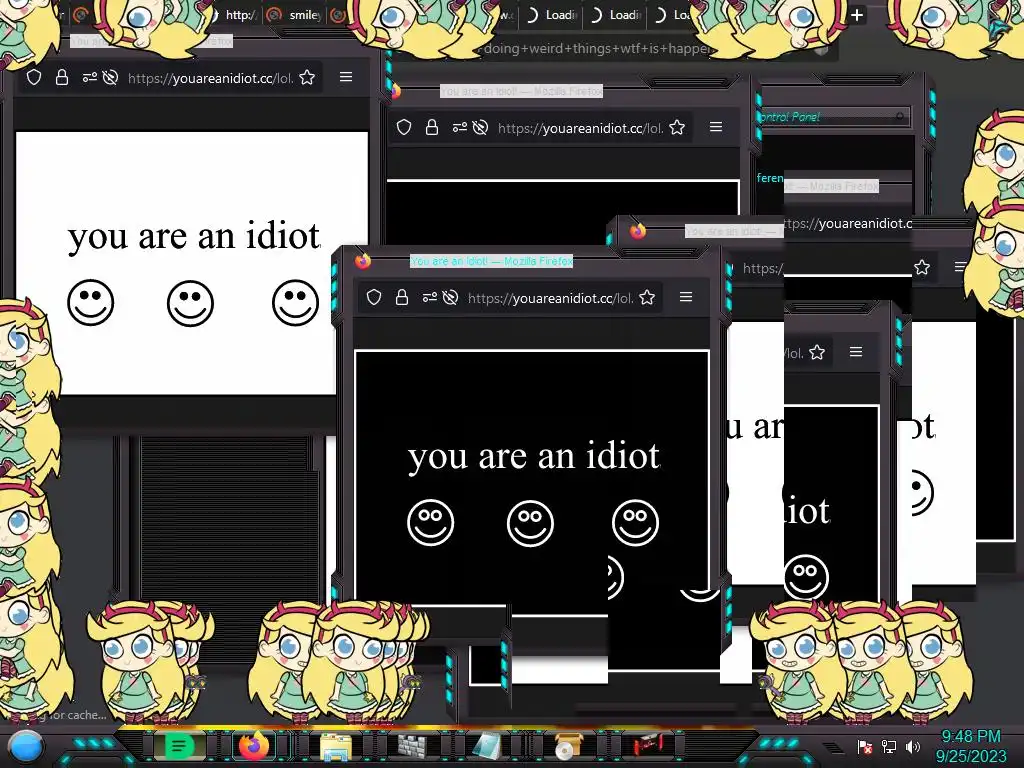Click right smiley in the front black window
The height and width of the screenshot is (768, 1024).
tap(635, 522)
